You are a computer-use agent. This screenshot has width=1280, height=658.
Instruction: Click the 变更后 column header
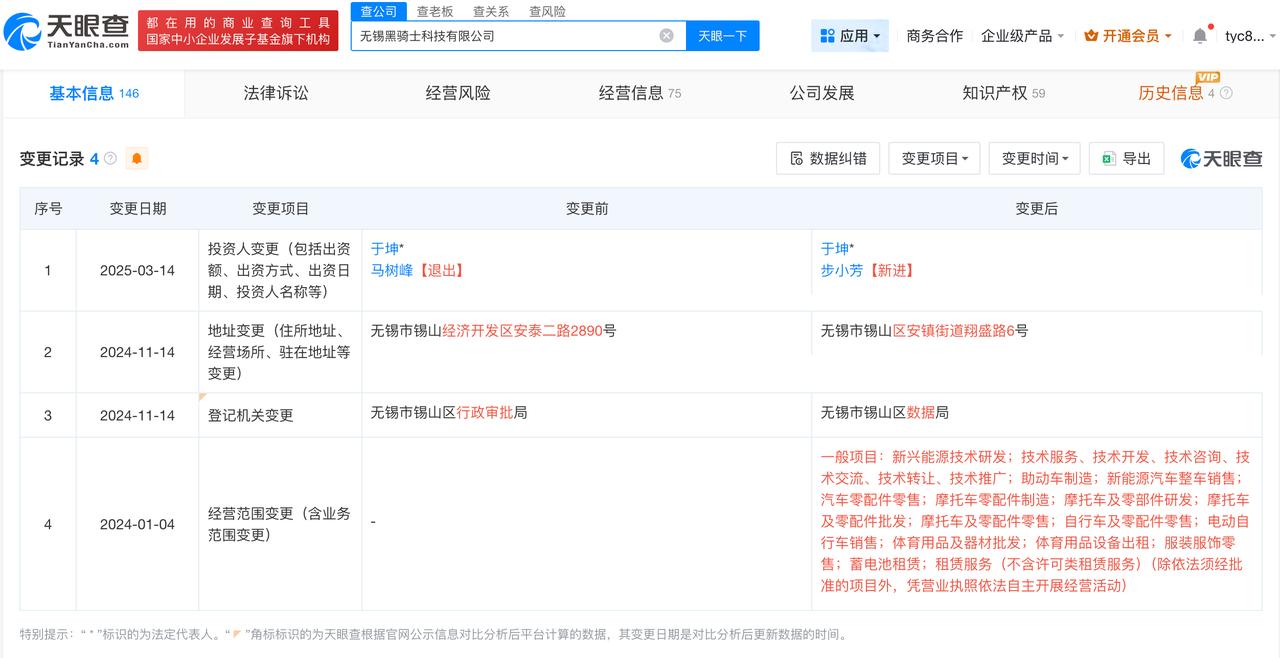tap(1037, 209)
